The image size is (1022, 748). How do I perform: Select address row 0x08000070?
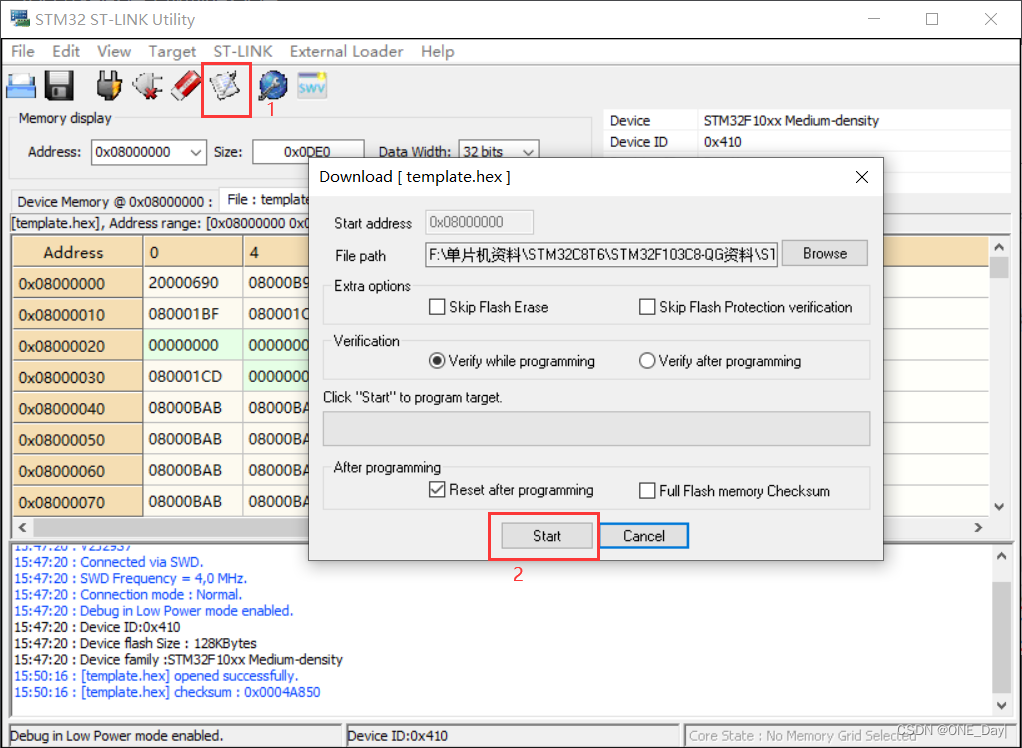[78, 502]
